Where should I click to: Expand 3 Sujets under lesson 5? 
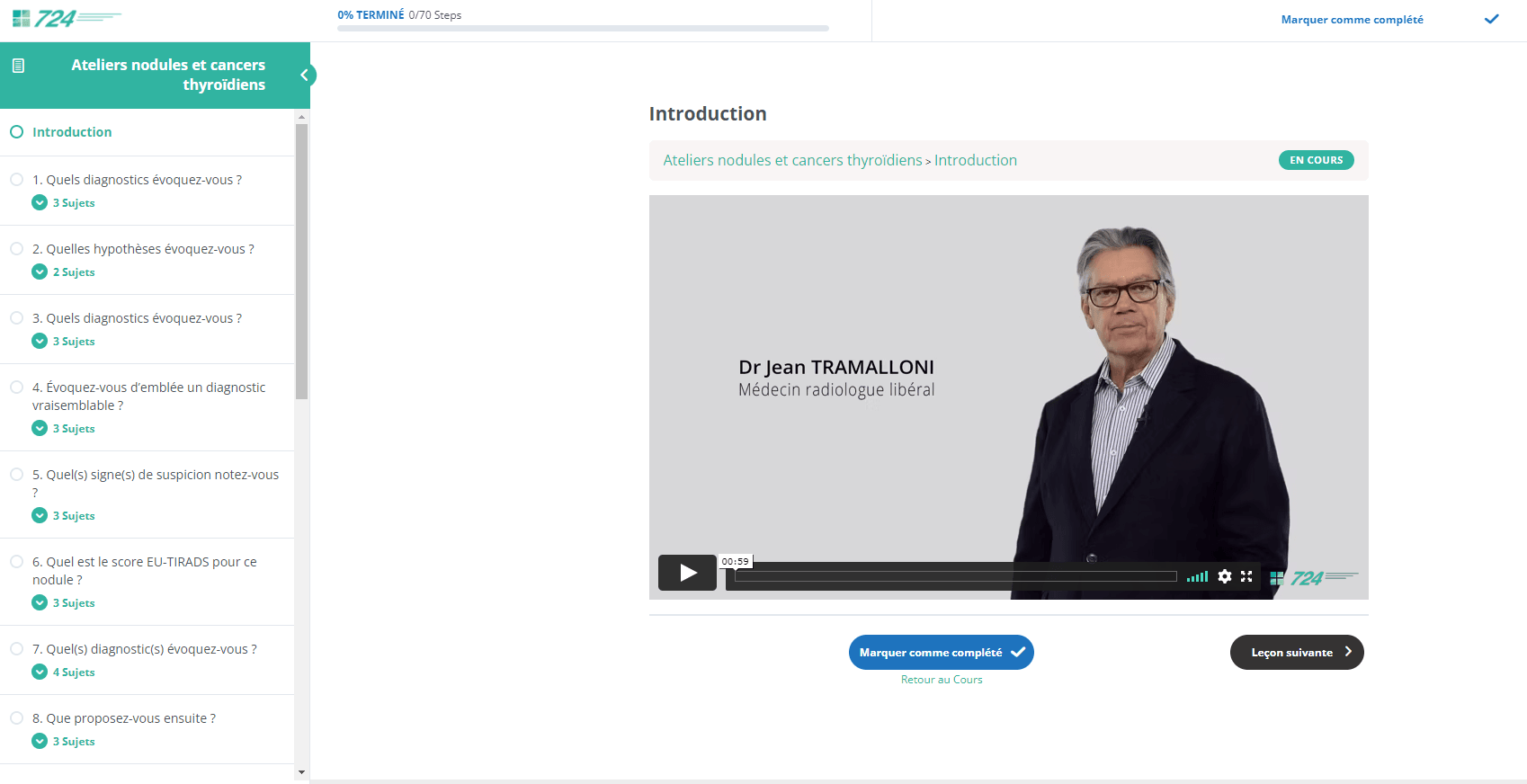tap(63, 516)
